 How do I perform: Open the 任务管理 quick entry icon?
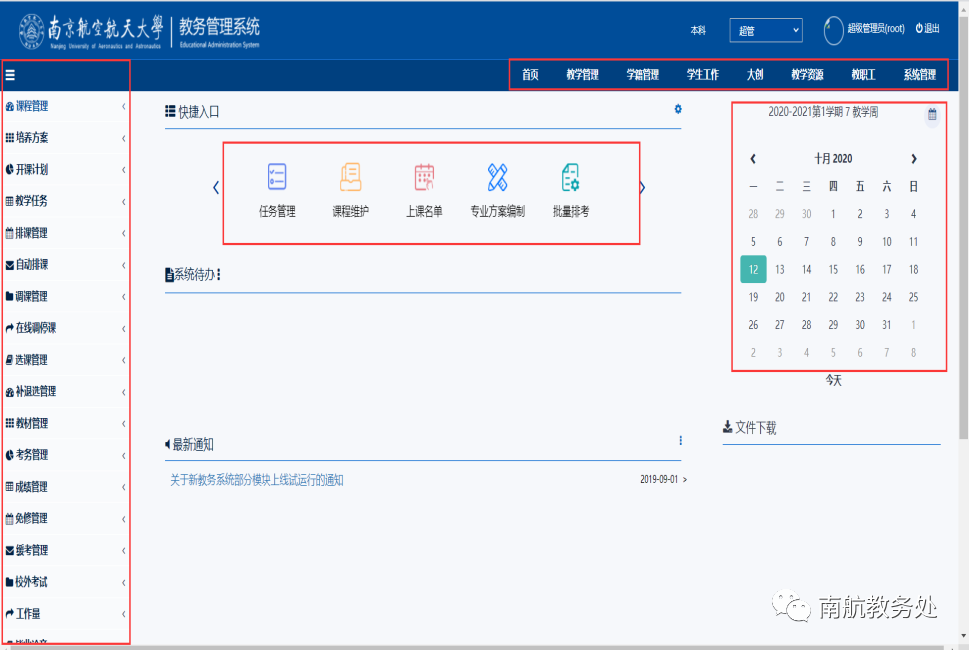click(277, 178)
